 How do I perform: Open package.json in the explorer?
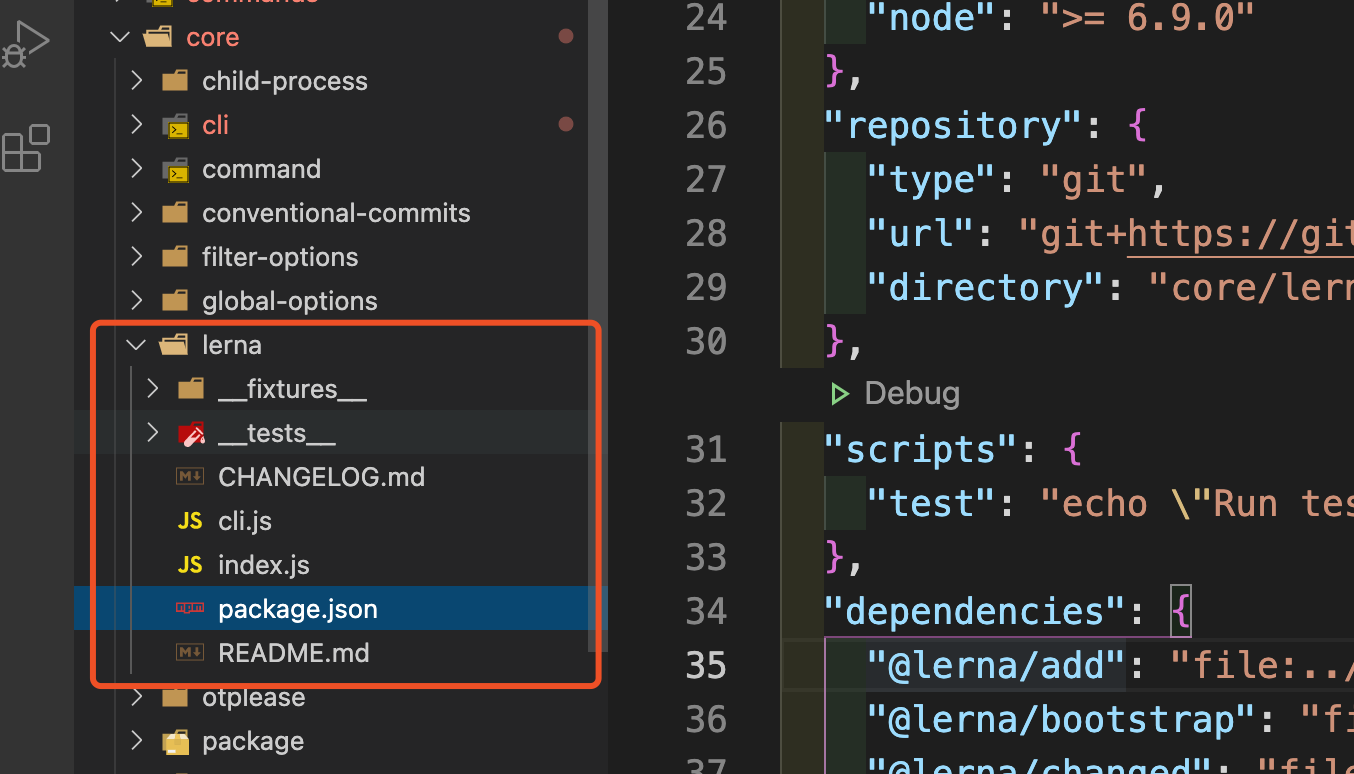tap(298, 609)
